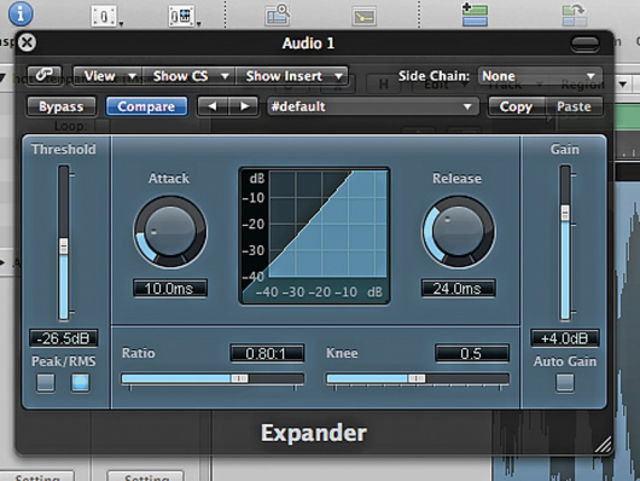Open the Show Insert menu
The height and width of the screenshot is (481, 640).
coord(292,76)
